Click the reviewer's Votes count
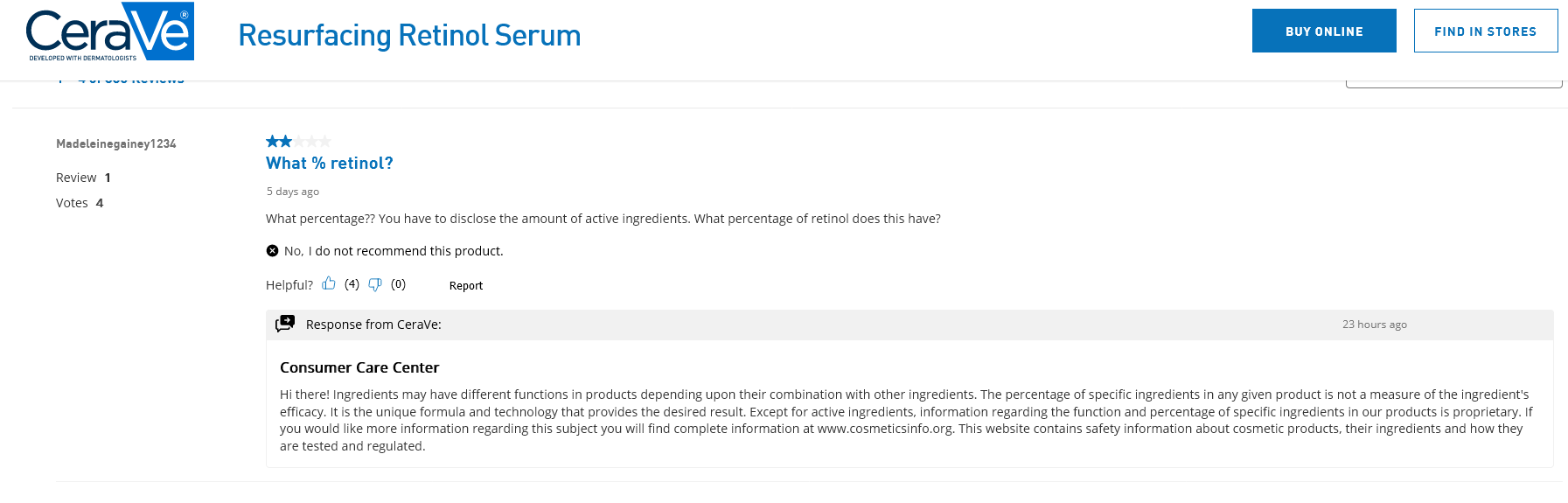Viewport: 1568px width, 503px height. (x=80, y=203)
